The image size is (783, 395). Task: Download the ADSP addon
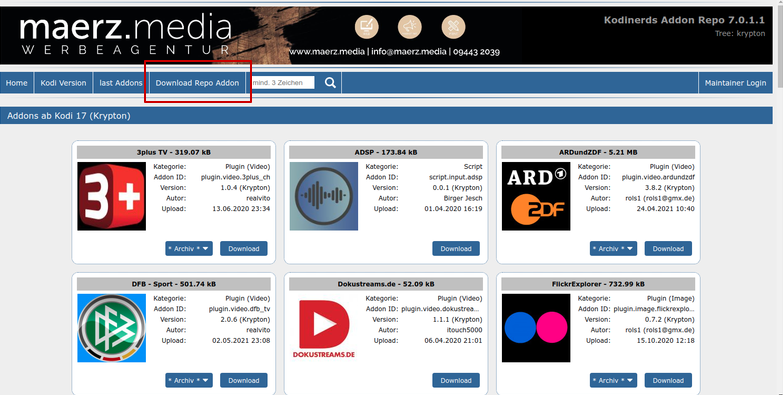(456, 249)
